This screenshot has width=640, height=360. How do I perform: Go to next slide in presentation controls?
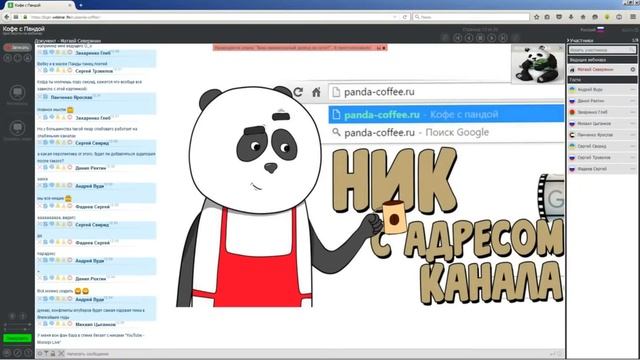coord(492,38)
